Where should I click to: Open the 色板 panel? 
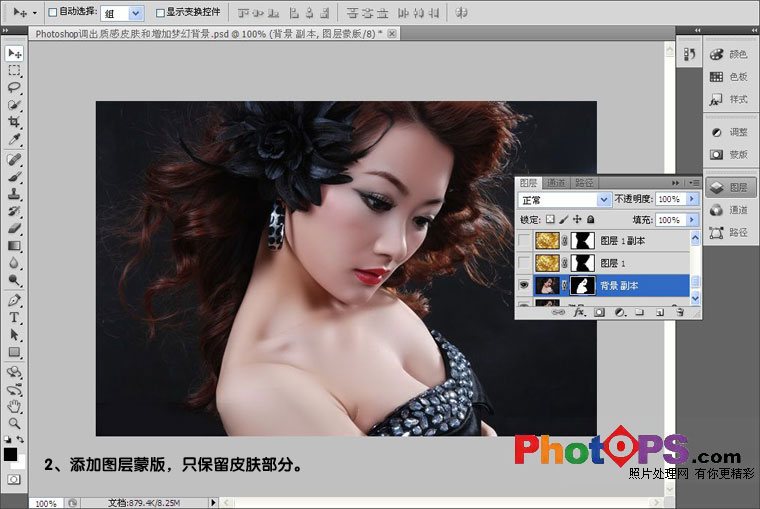coord(729,77)
